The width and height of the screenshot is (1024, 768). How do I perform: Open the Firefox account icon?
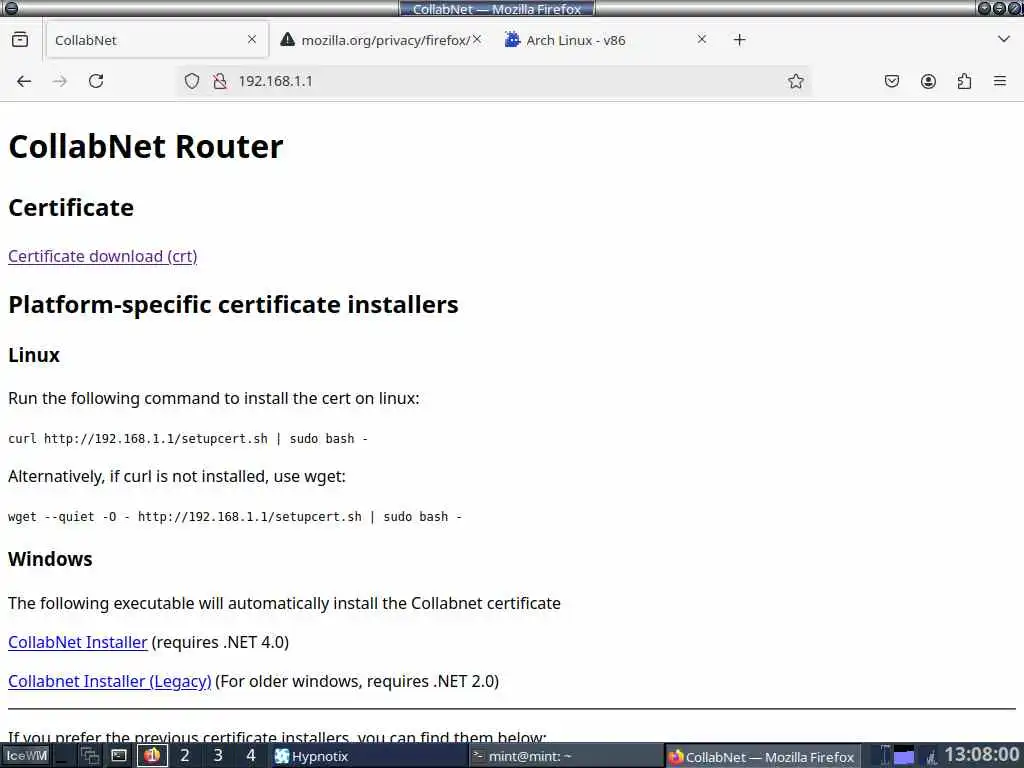coord(928,81)
